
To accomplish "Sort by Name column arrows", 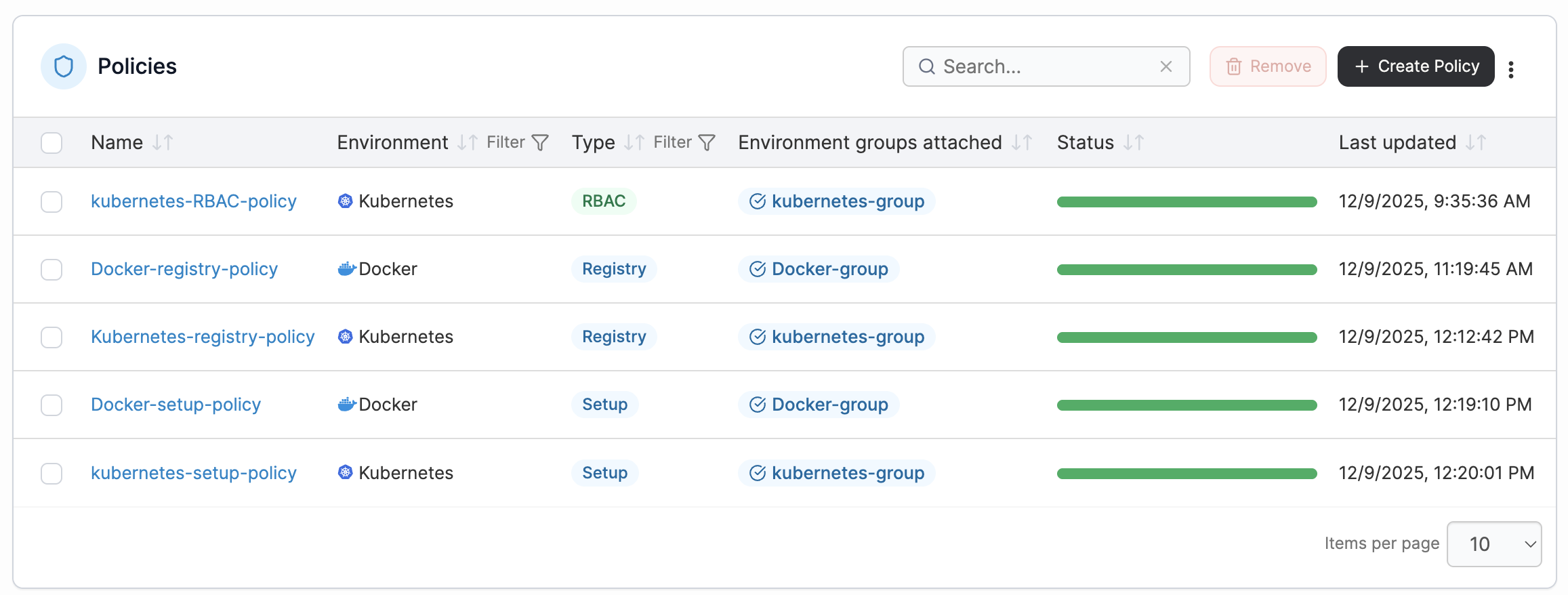I will click(163, 142).
